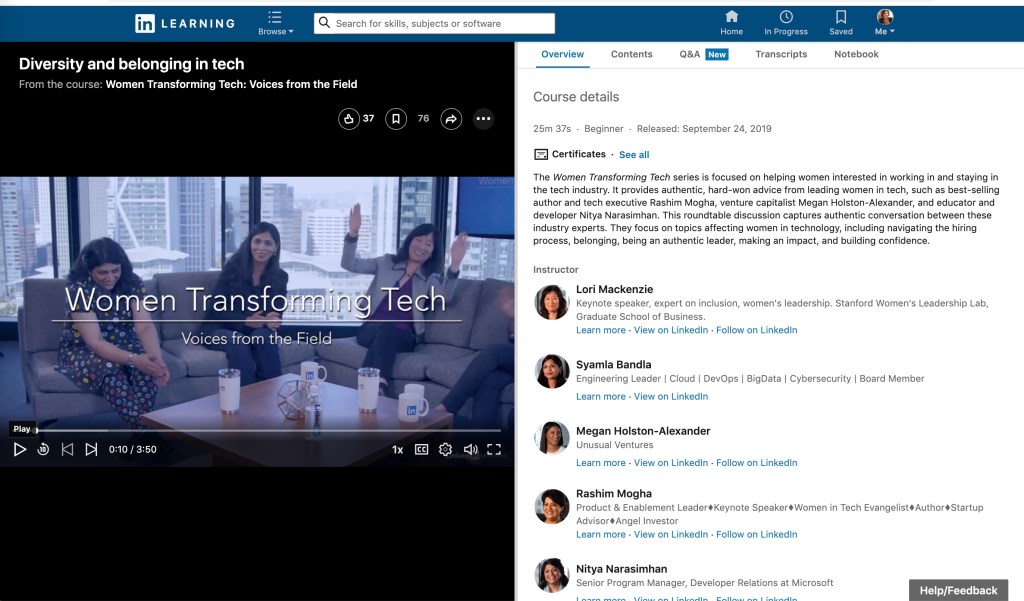Screen dimensions: 1024x601
Task: Change the 1x playback speed
Action: pos(397,450)
